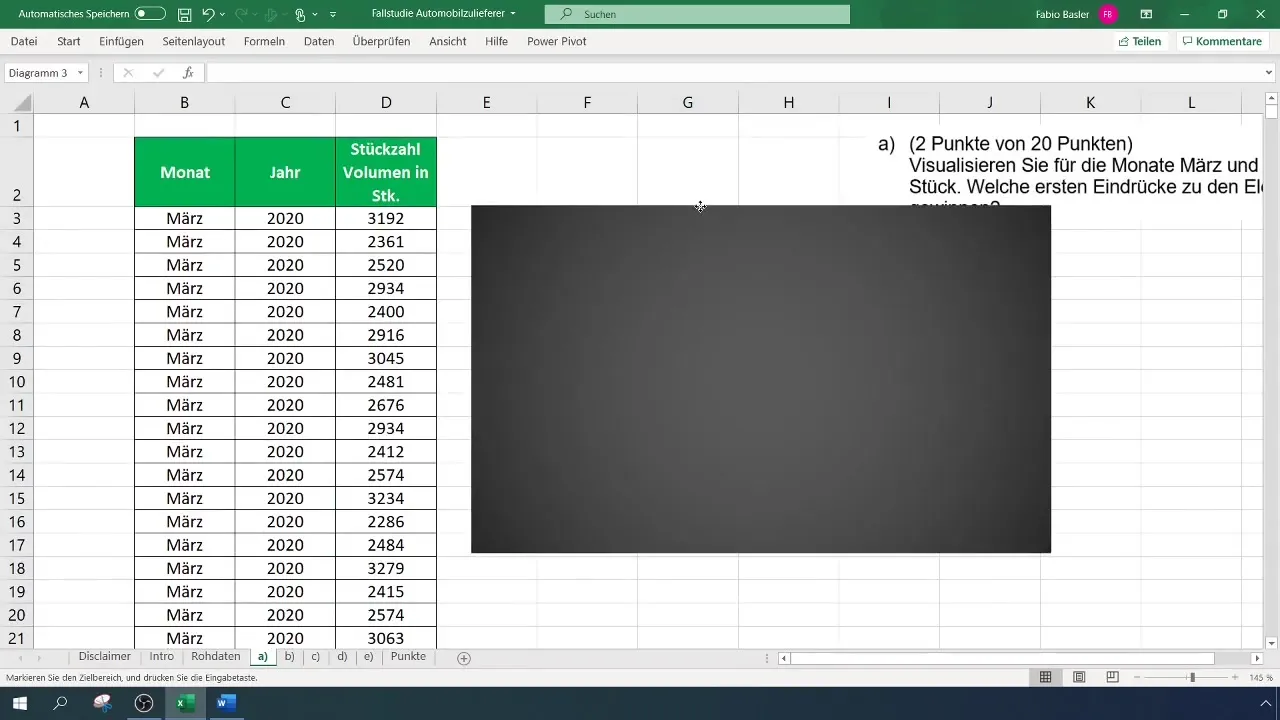Viewport: 1280px width, 720px height.
Task: Click the Teilen share button
Action: [1140, 41]
